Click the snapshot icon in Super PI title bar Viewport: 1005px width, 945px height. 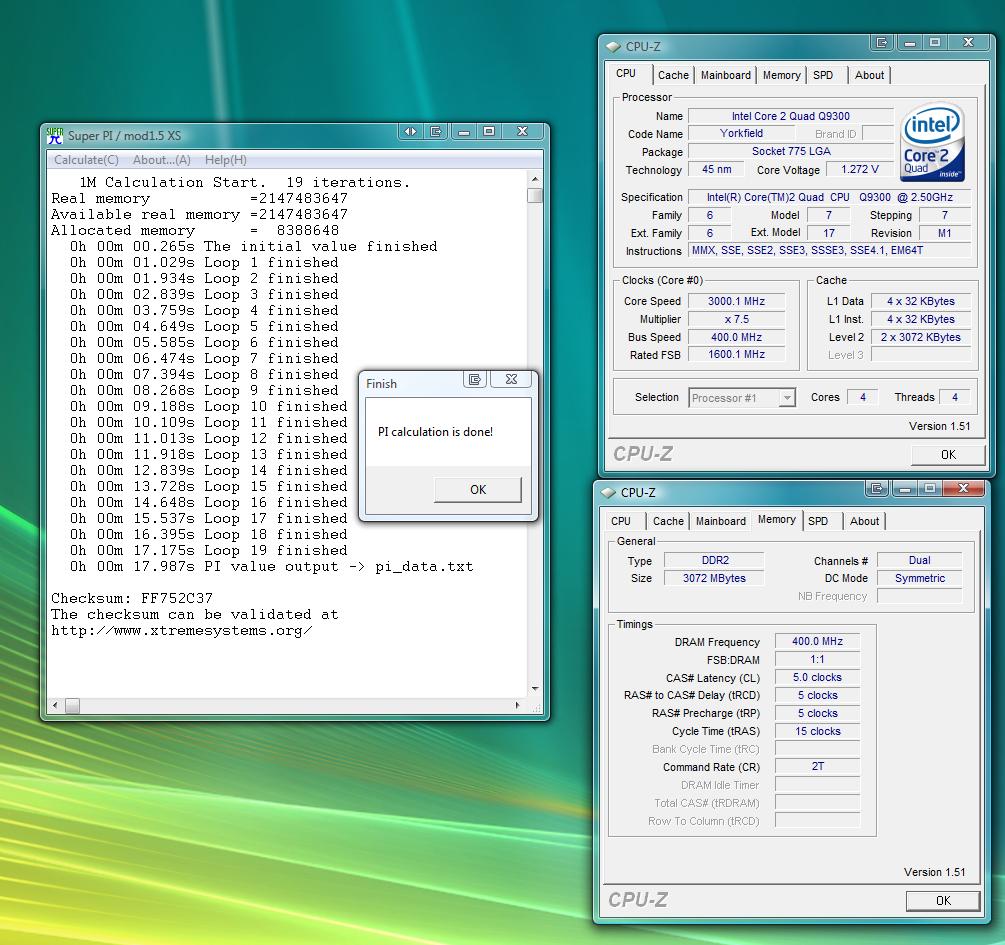pos(436,131)
